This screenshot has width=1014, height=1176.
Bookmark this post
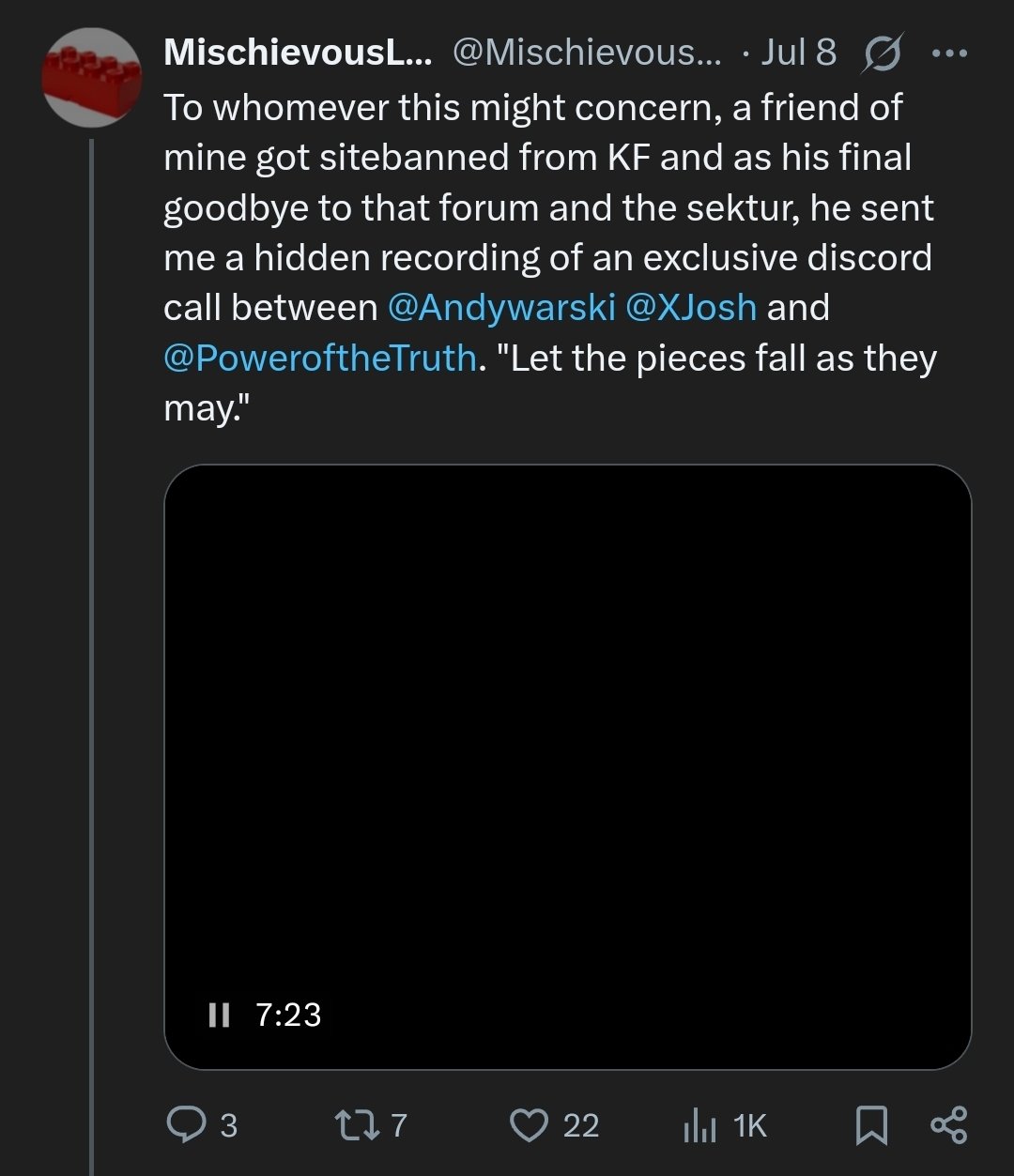click(x=871, y=1124)
